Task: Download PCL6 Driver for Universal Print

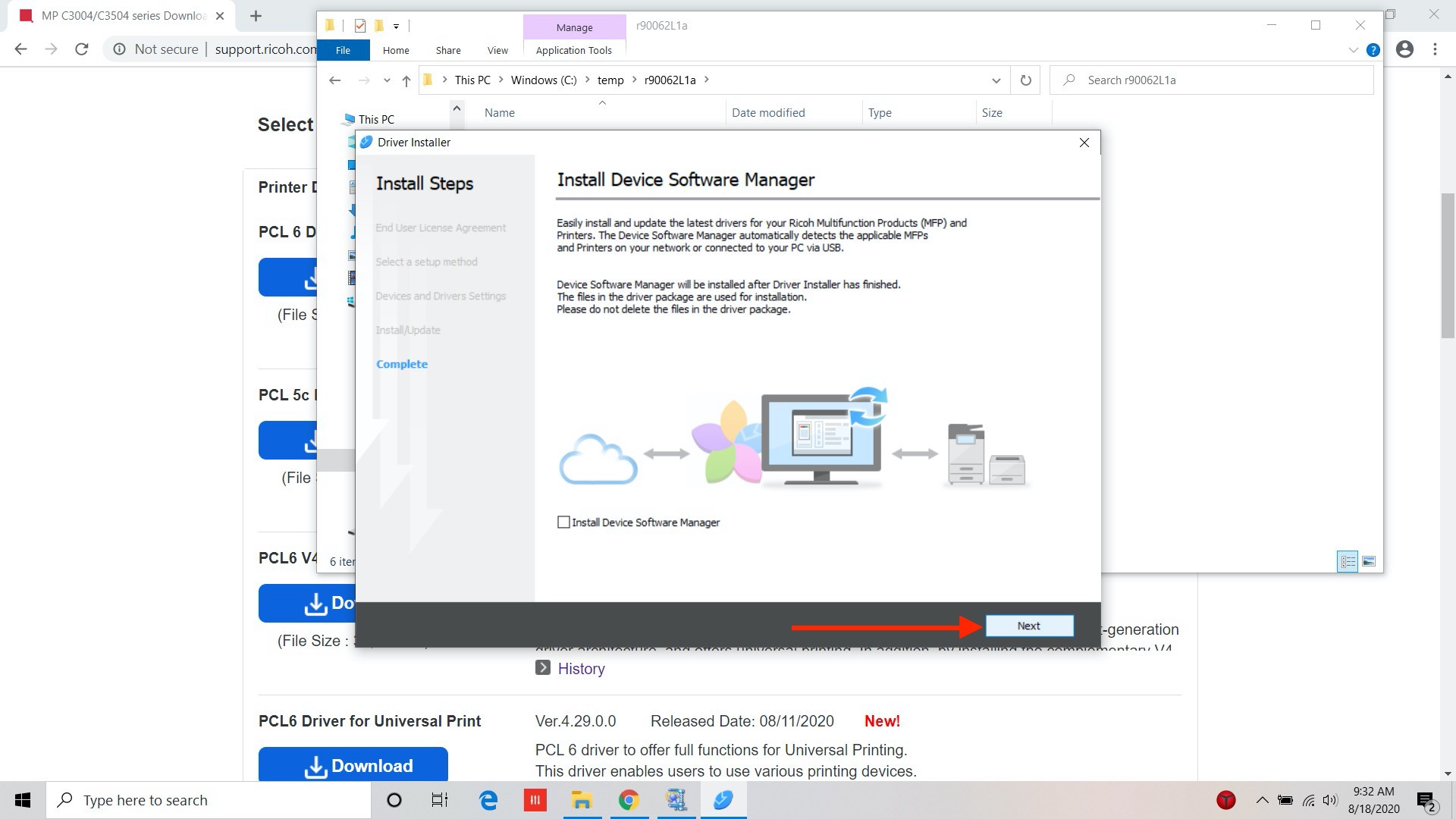Action: (353, 764)
